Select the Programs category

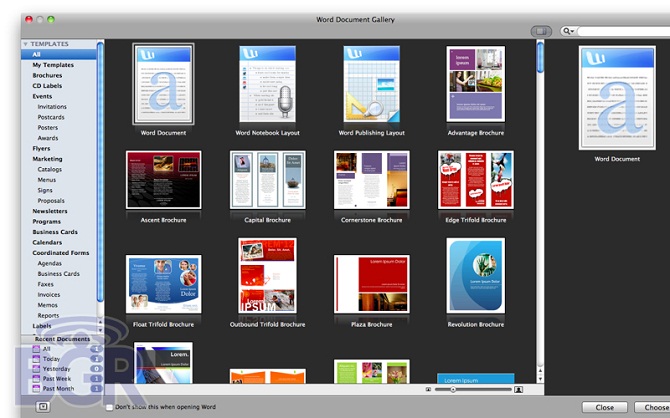[x=46, y=221]
